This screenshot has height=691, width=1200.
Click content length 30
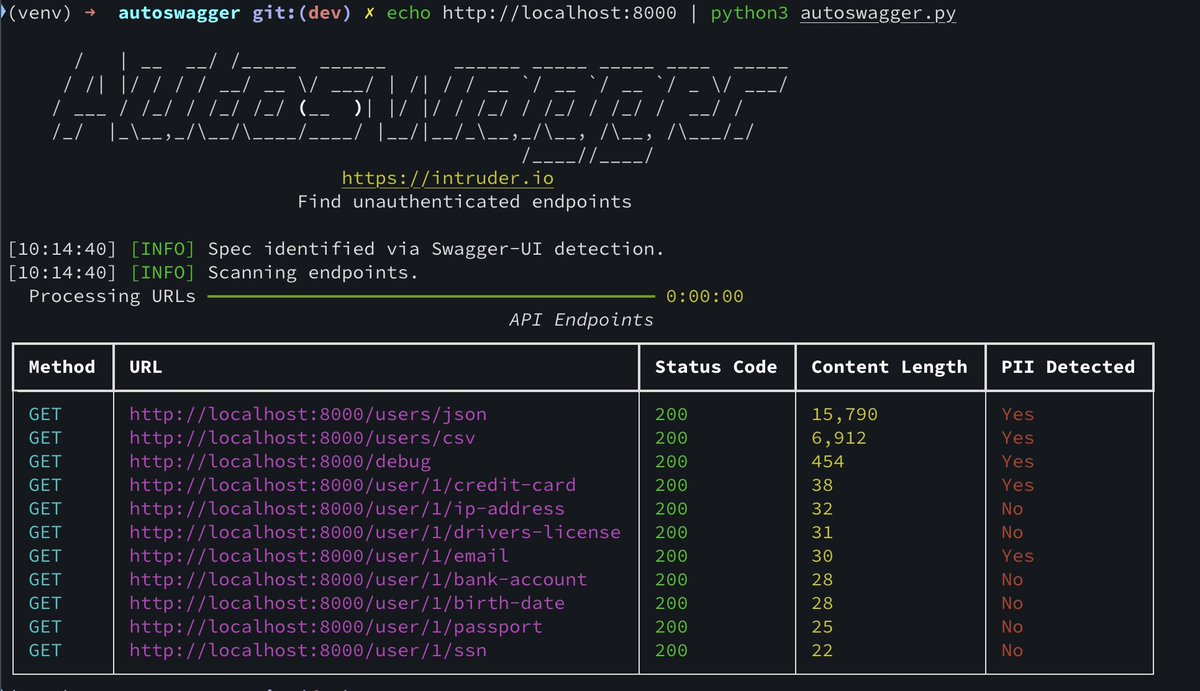click(x=822, y=556)
